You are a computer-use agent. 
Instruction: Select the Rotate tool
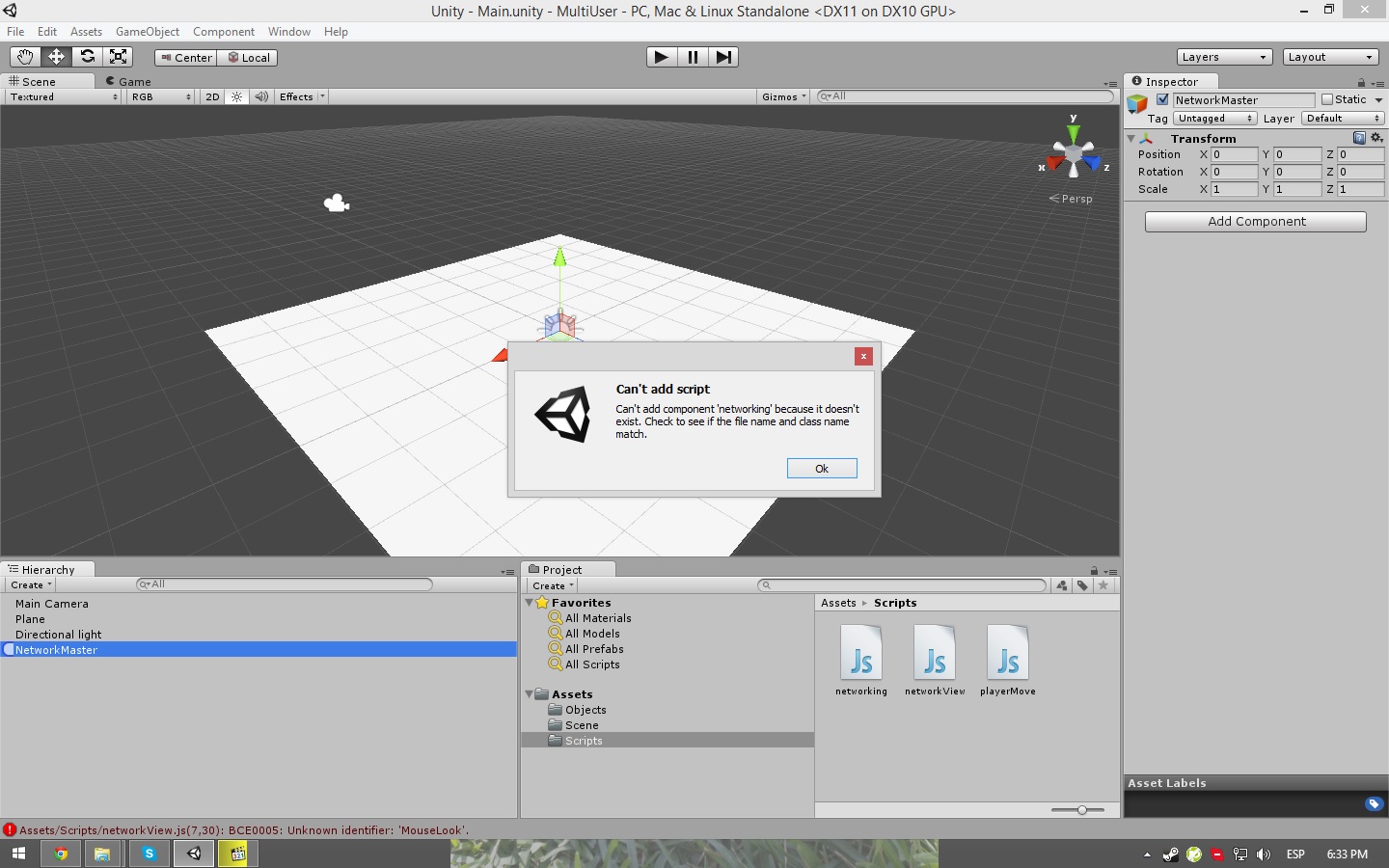click(88, 57)
